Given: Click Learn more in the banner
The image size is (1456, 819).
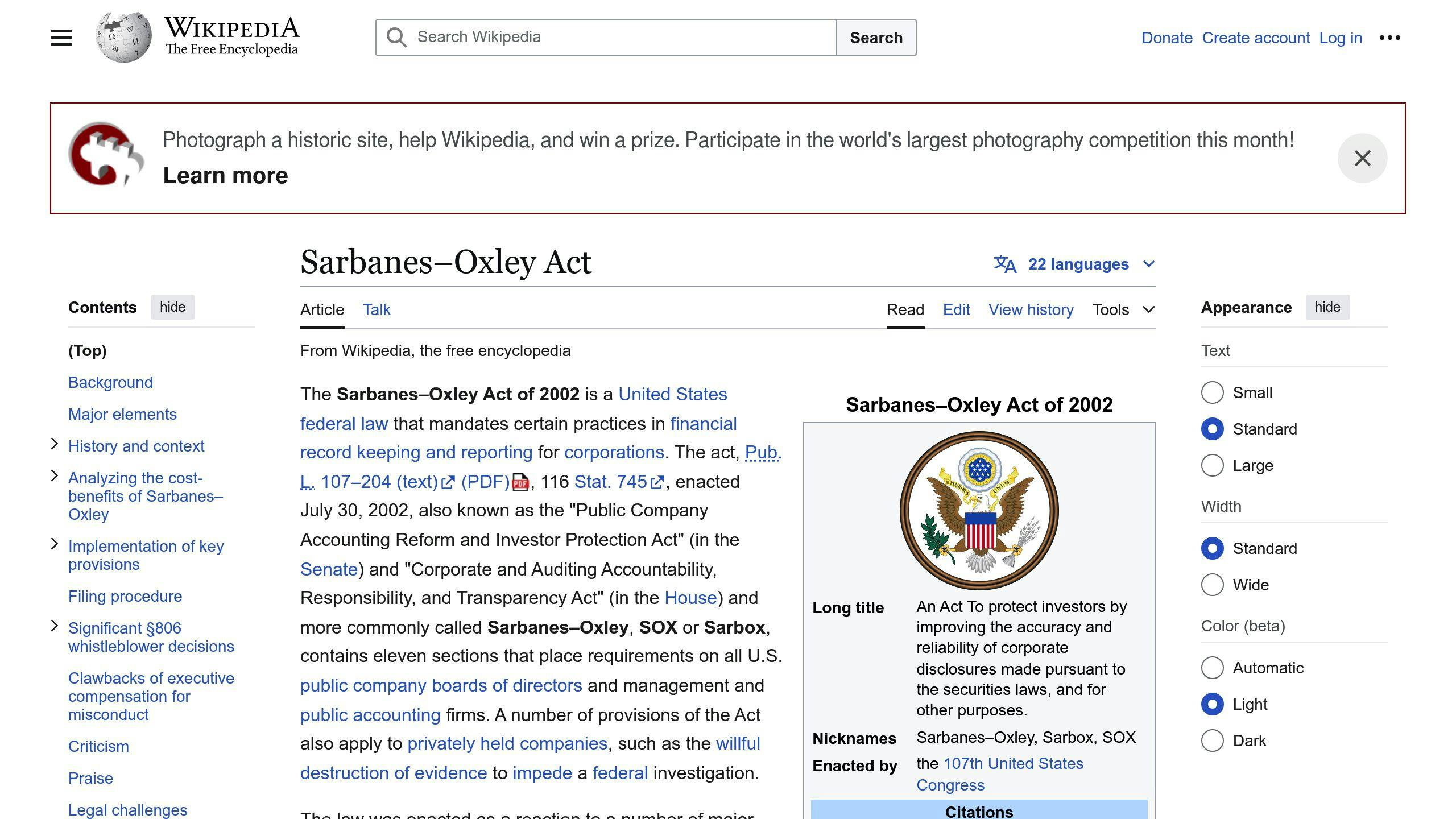Looking at the screenshot, I should [x=225, y=175].
